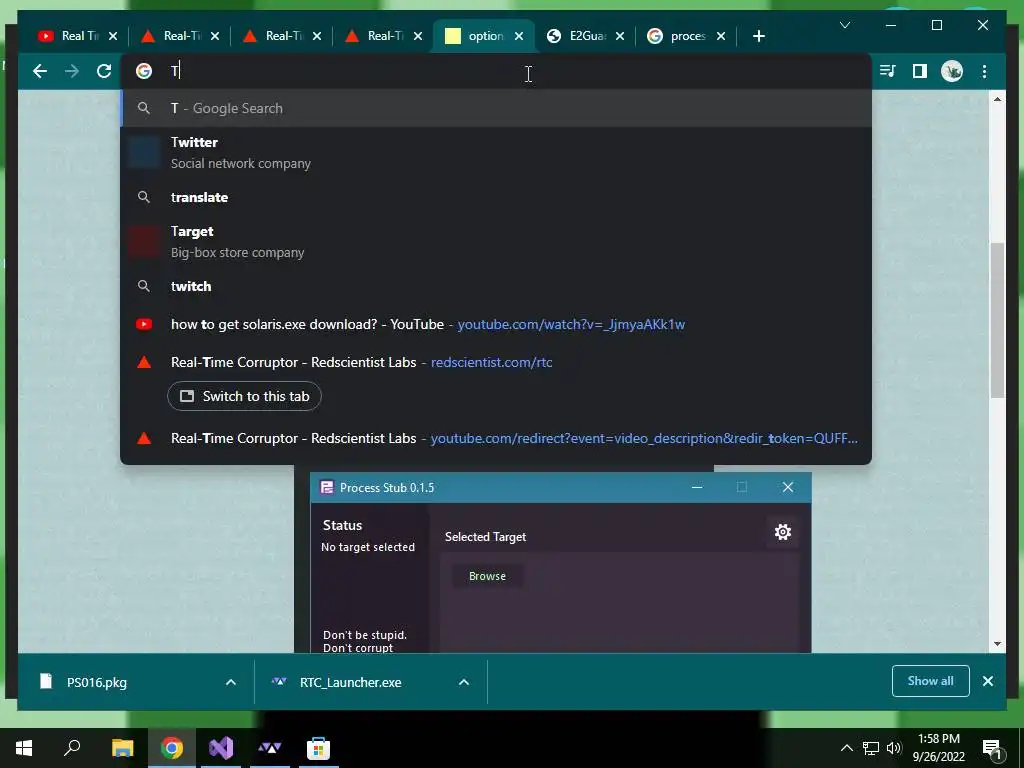Expand options for RTC_Launcher.exe download
The image size is (1024, 768).
click(x=464, y=682)
